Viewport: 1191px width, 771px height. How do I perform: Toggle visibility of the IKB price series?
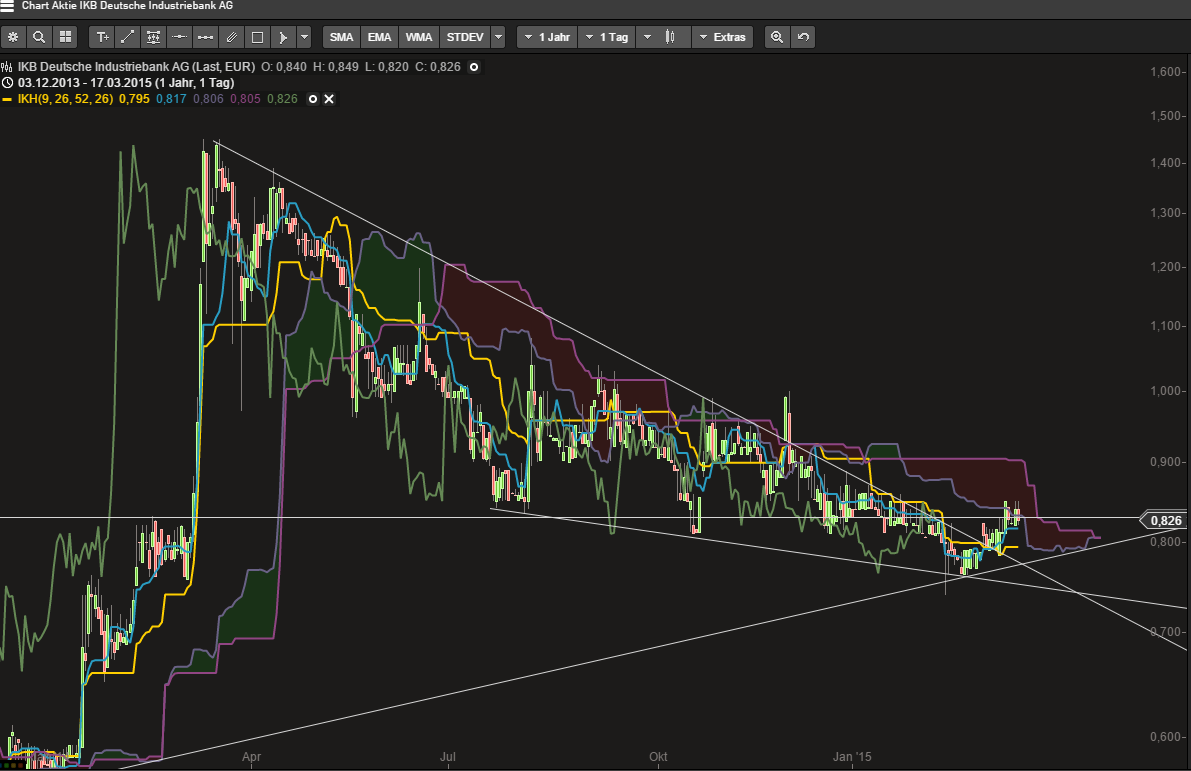474,66
